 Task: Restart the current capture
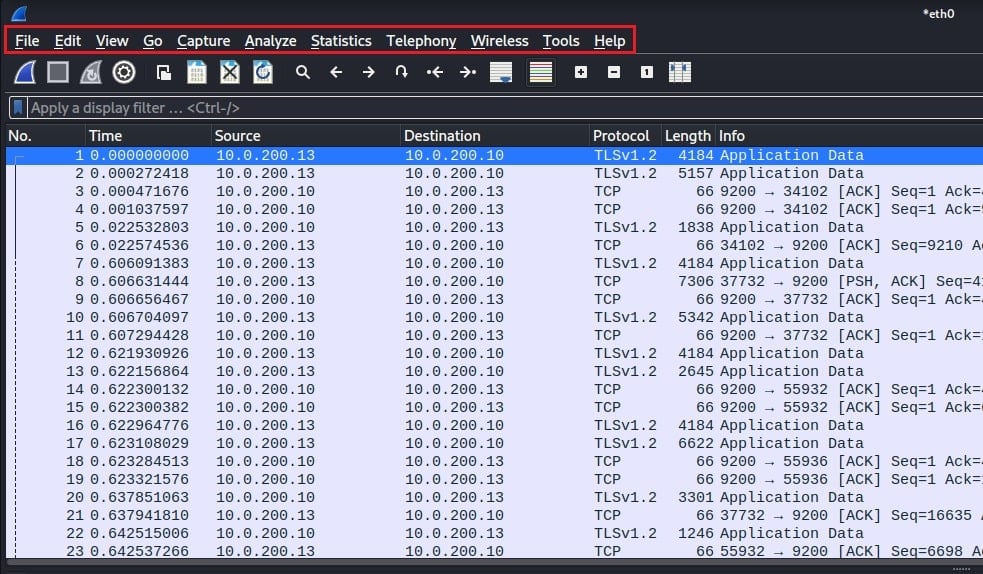tap(91, 73)
